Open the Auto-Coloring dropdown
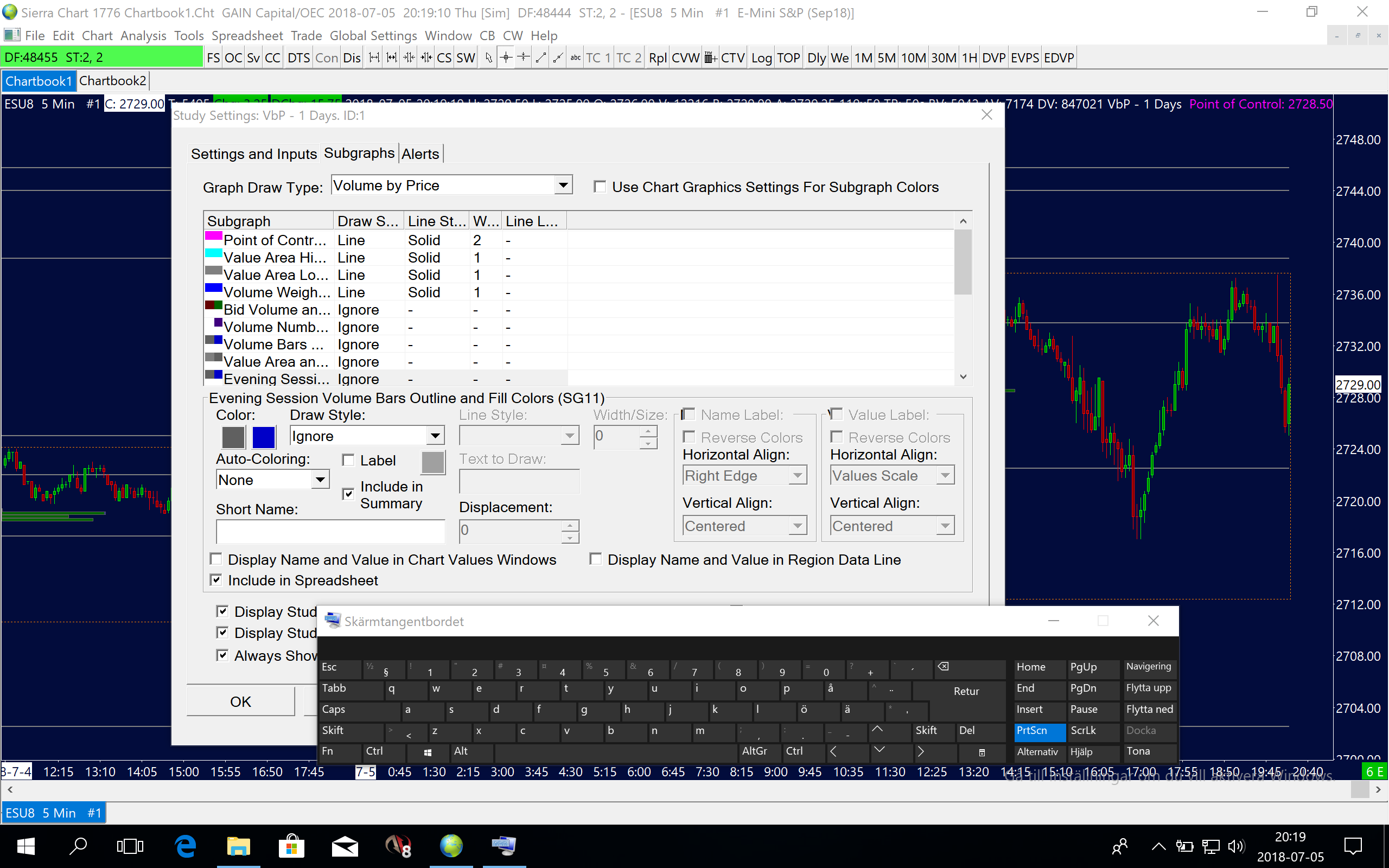This screenshot has width=1389, height=868. coord(320,480)
